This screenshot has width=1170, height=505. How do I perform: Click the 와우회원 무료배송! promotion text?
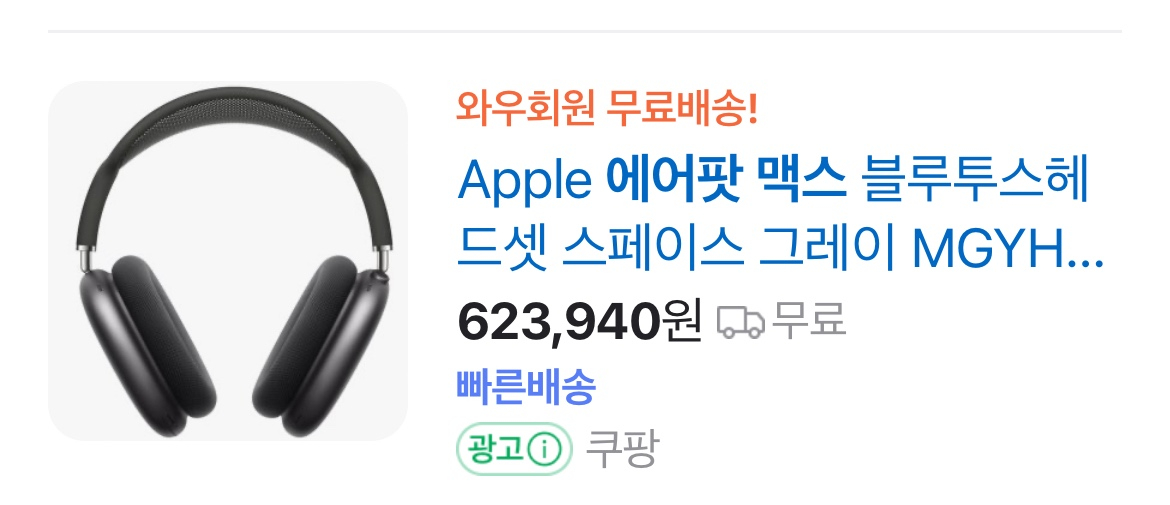(x=607, y=109)
